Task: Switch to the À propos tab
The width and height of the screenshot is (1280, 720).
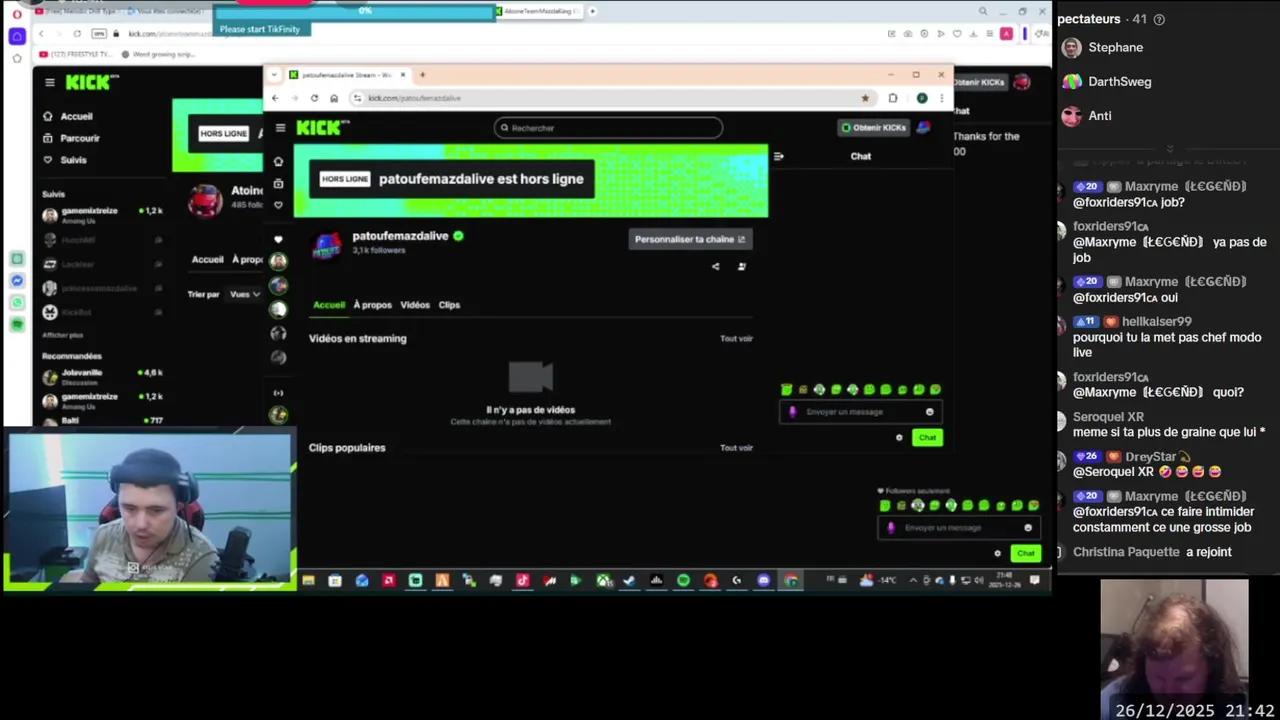Action: (372, 305)
